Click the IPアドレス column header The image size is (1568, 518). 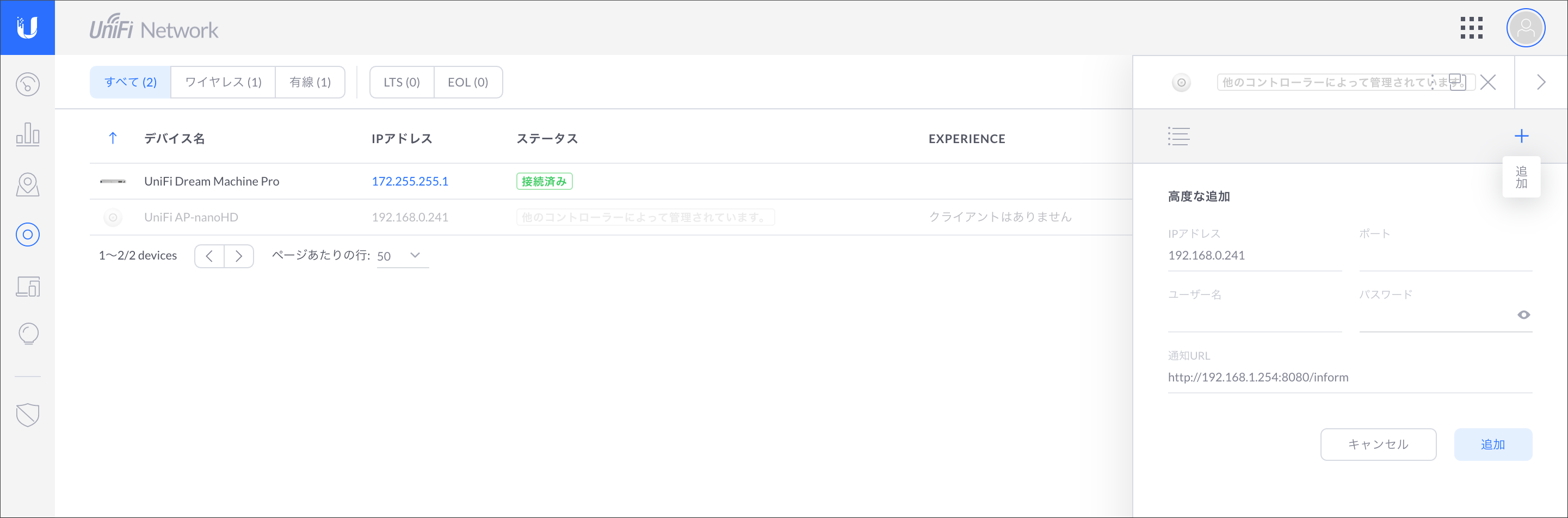coord(402,139)
